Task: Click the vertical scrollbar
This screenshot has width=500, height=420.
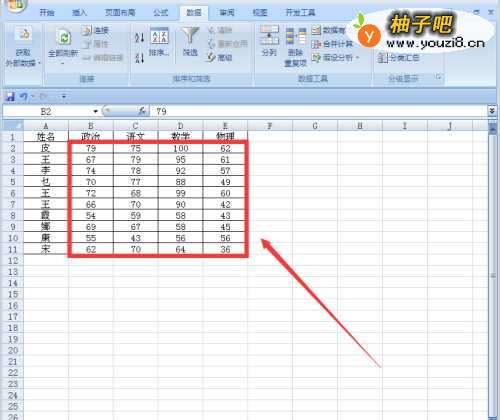Action: 493,273
